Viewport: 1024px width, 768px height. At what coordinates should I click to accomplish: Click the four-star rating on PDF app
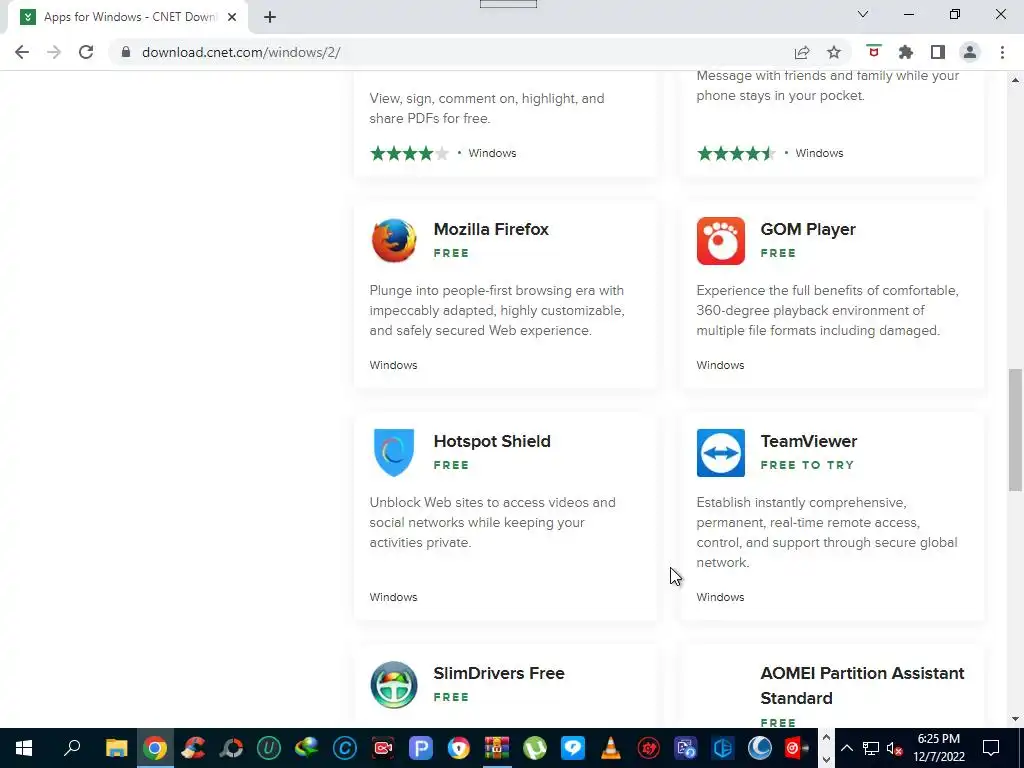[x=409, y=153]
